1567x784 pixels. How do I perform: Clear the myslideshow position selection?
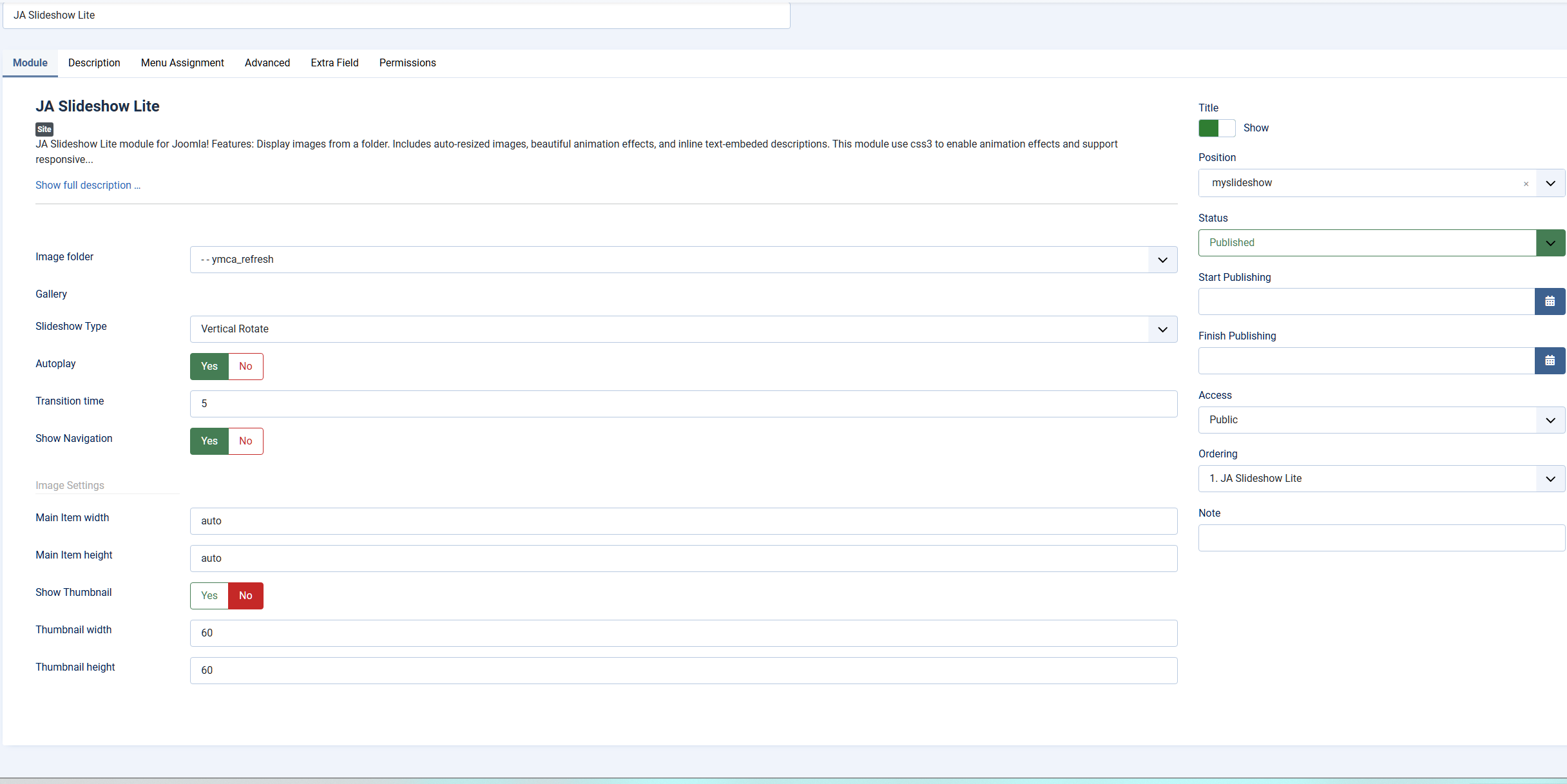point(1526,184)
